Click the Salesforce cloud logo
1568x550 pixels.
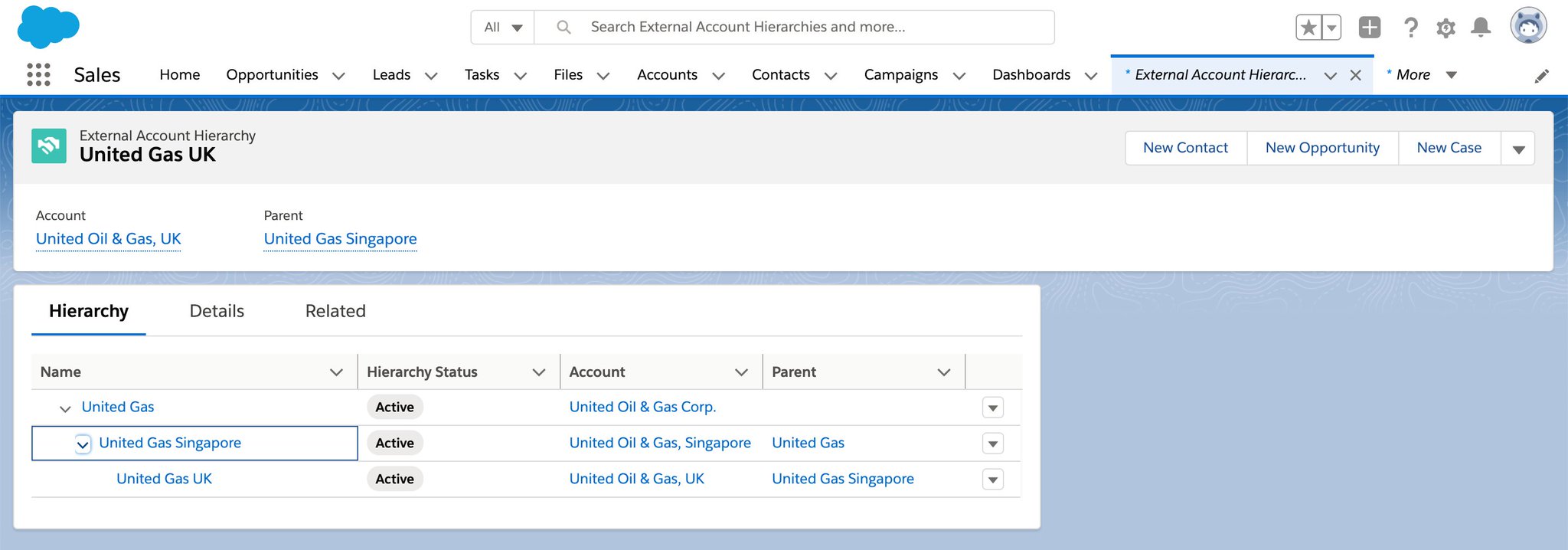tap(48, 28)
